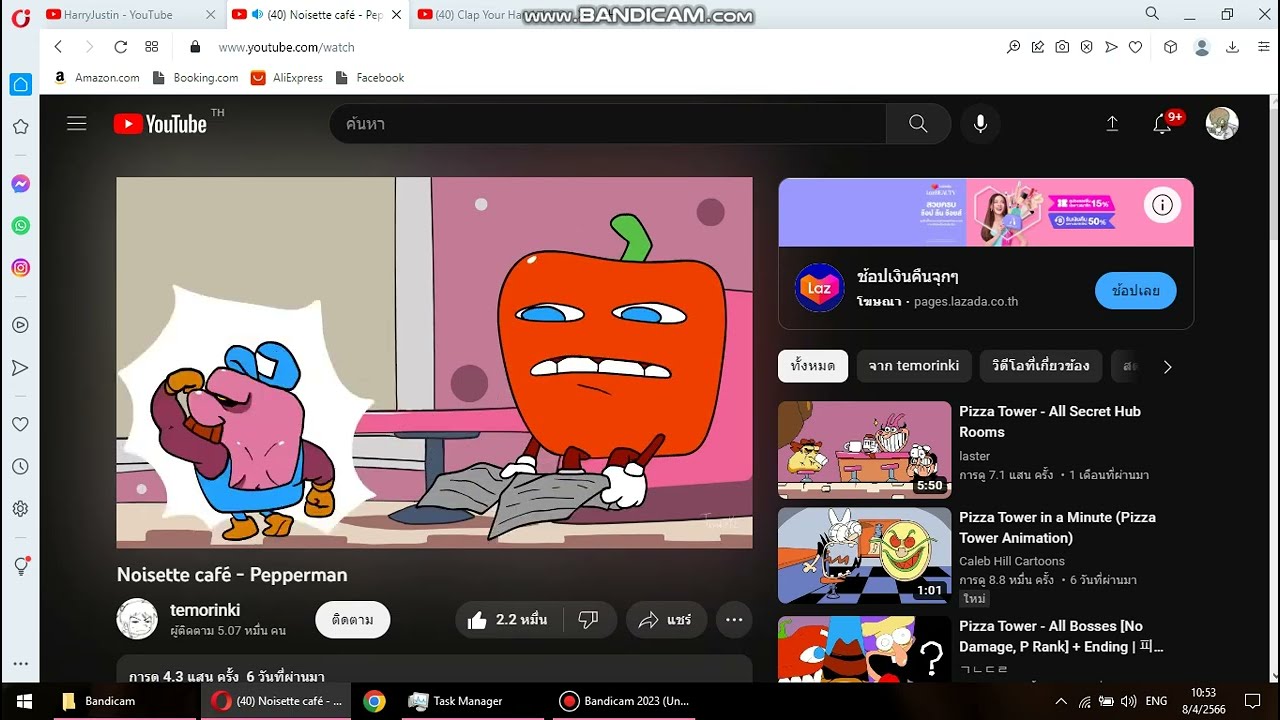Image resolution: width=1280 pixels, height=720 pixels.
Task: Select the ทั้งหมด filter chip
Action: pos(813,366)
